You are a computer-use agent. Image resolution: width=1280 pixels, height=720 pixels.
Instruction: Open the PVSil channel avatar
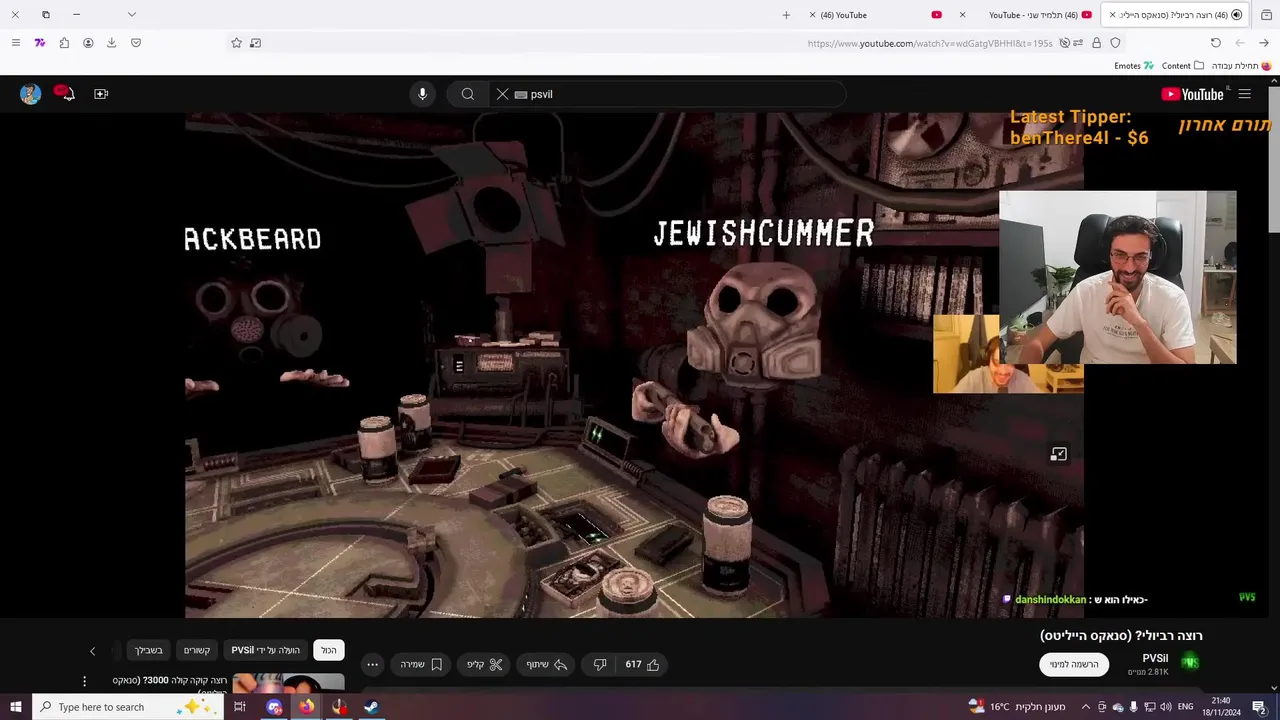point(1190,662)
